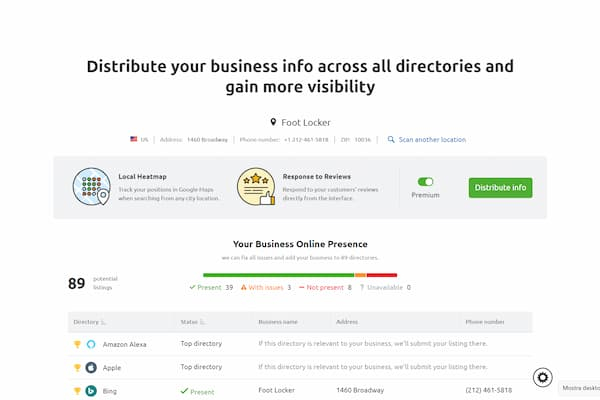Toggle the Premium switch
The height and width of the screenshot is (400, 600).
pos(425,181)
